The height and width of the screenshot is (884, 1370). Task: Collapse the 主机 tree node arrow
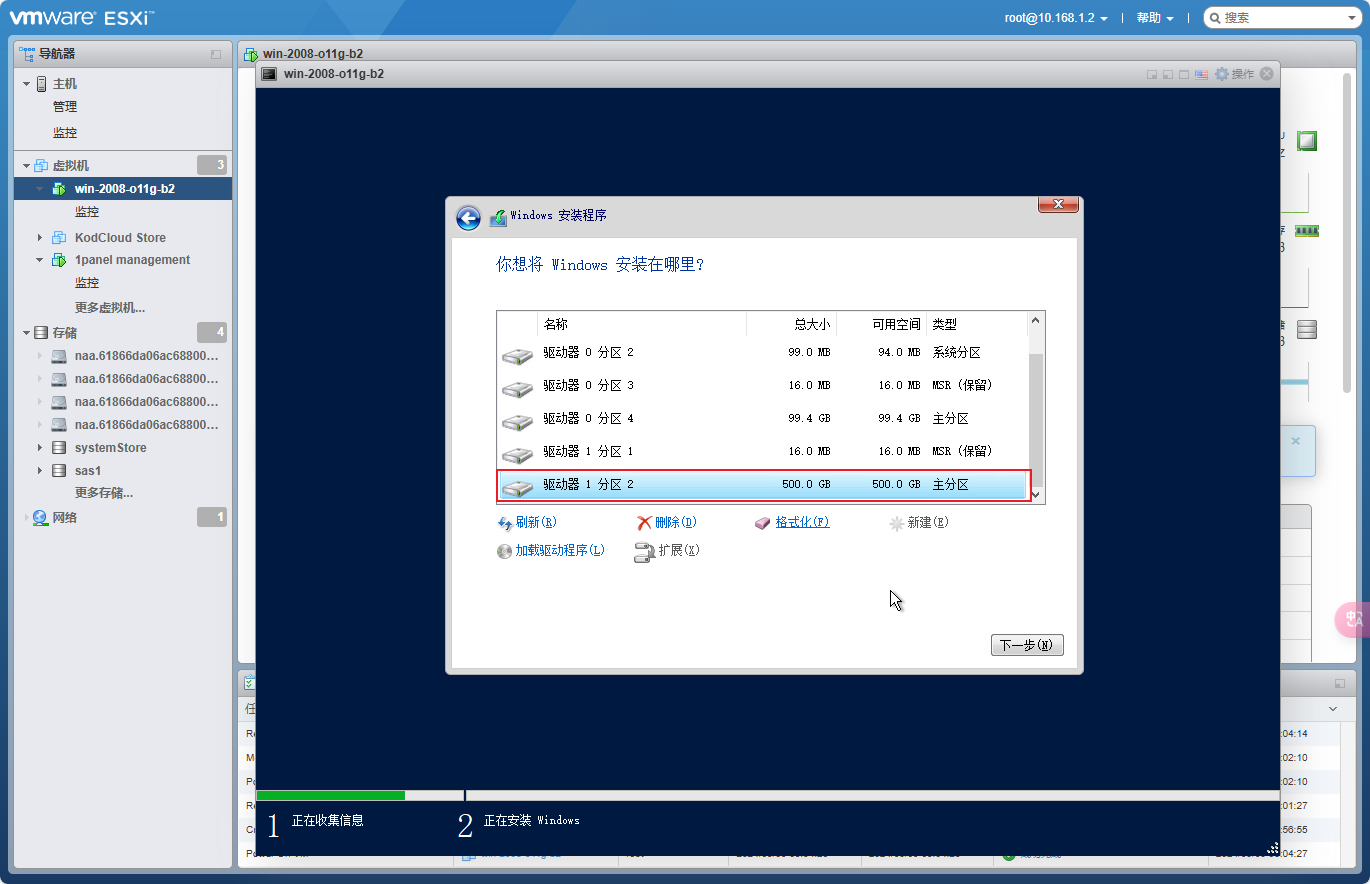point(27,84)
